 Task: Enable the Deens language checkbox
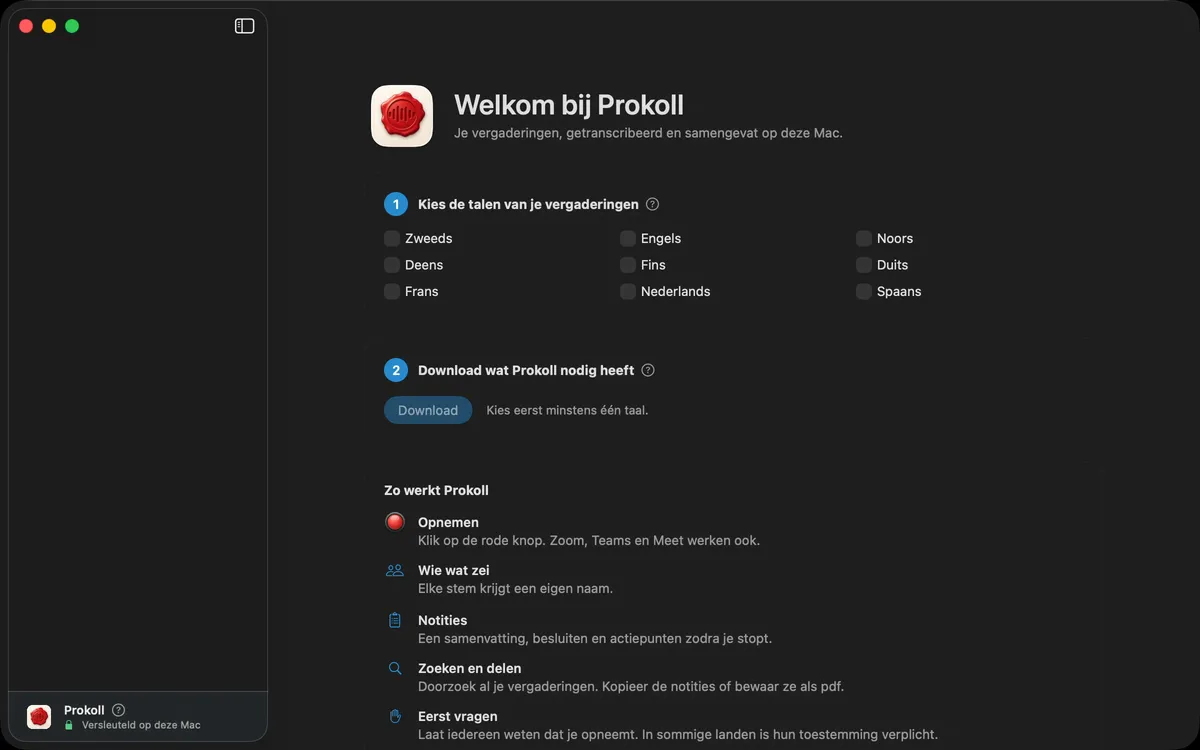(x=392, y=265)
